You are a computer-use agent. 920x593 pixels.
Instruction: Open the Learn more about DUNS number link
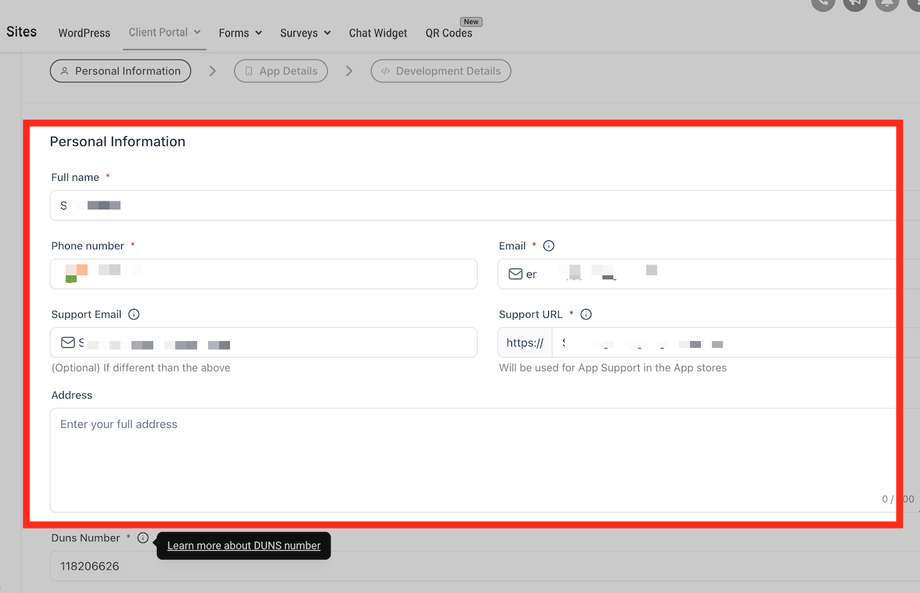243,545
